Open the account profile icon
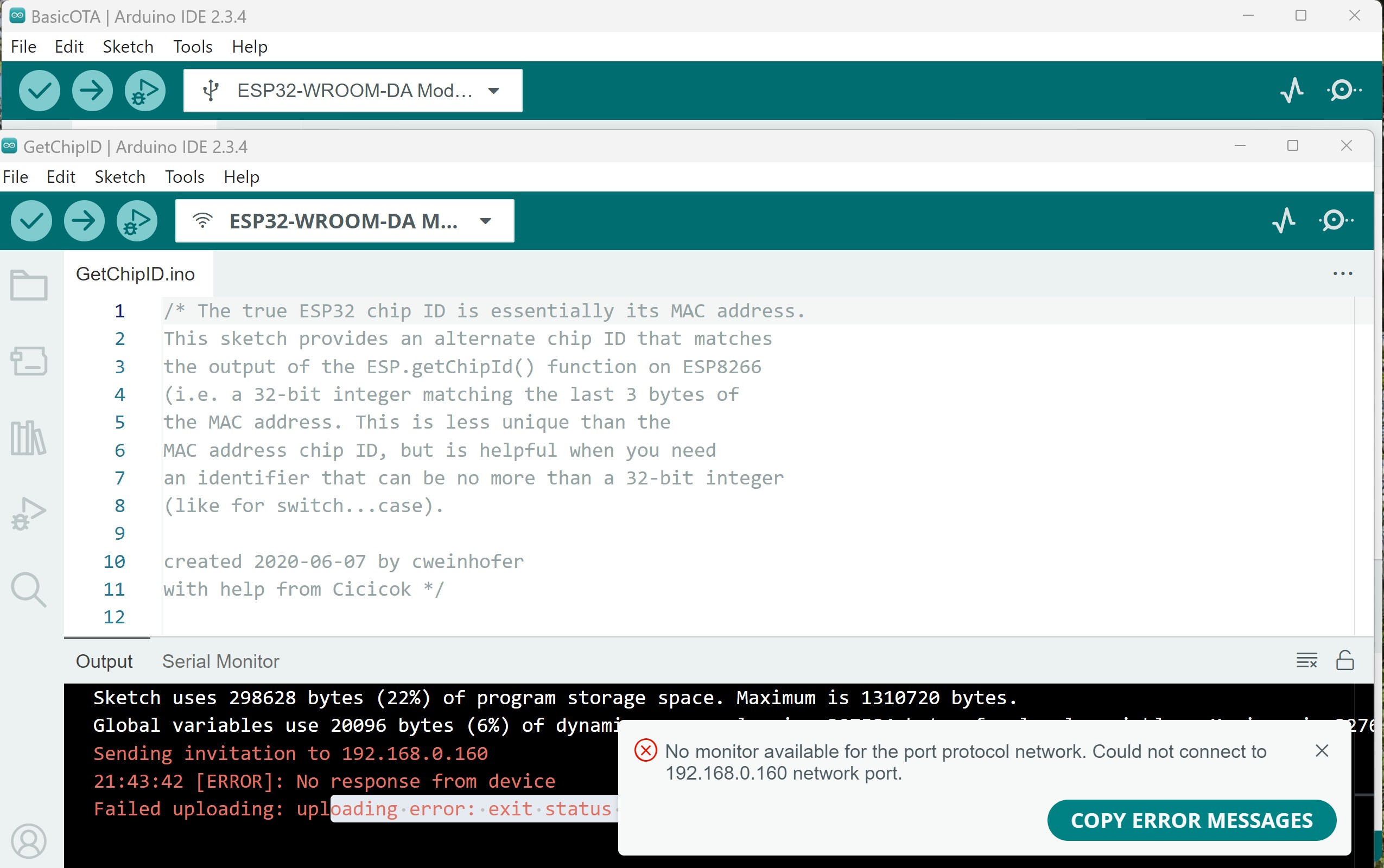1384x868 pixels. click(x=28, y=840)
